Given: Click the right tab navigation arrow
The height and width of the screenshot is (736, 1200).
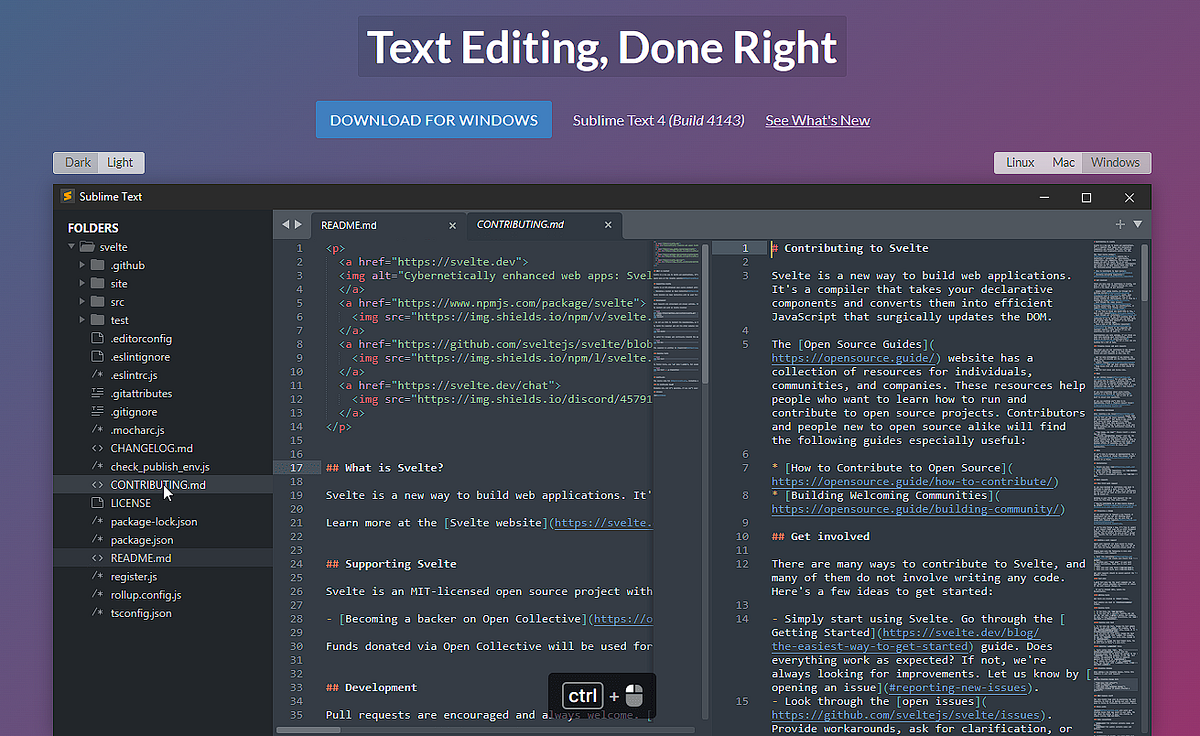Looking at the screenshot, I should (297, 224).
